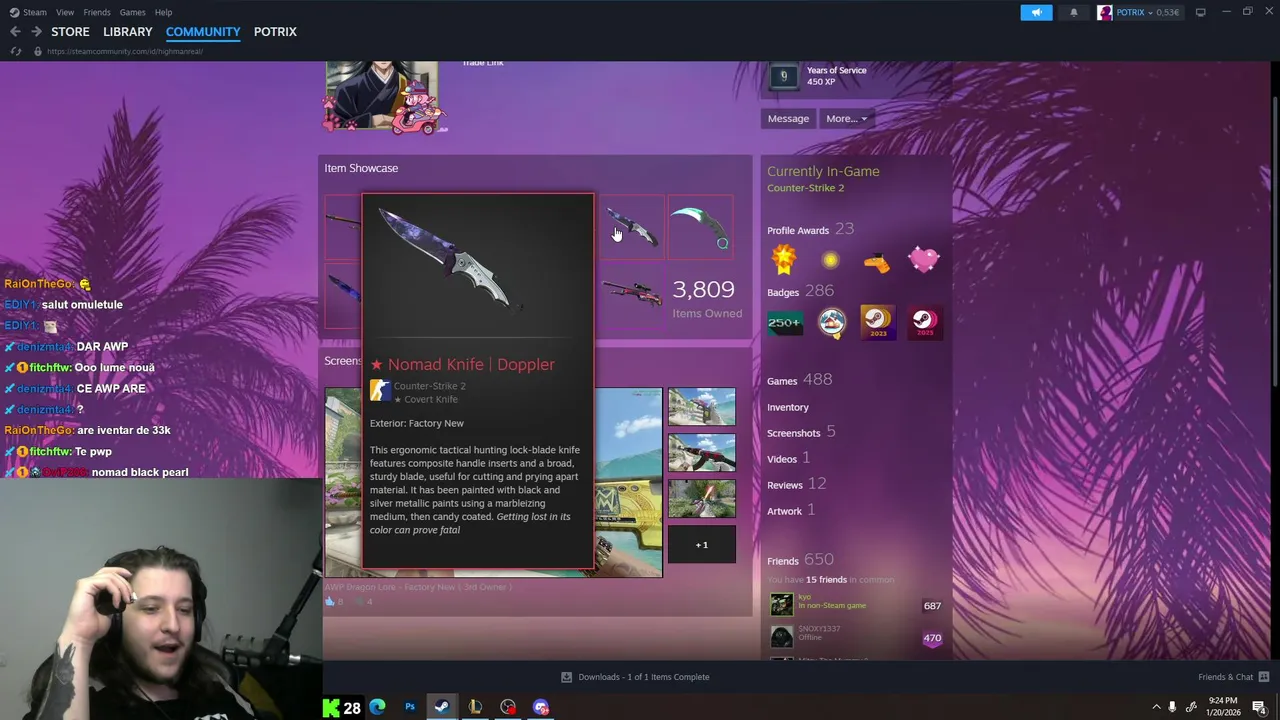Click the golden star ribbon award
Image resolution: width=1280 pixels, height=720 pixels.
tap(784, 260)
